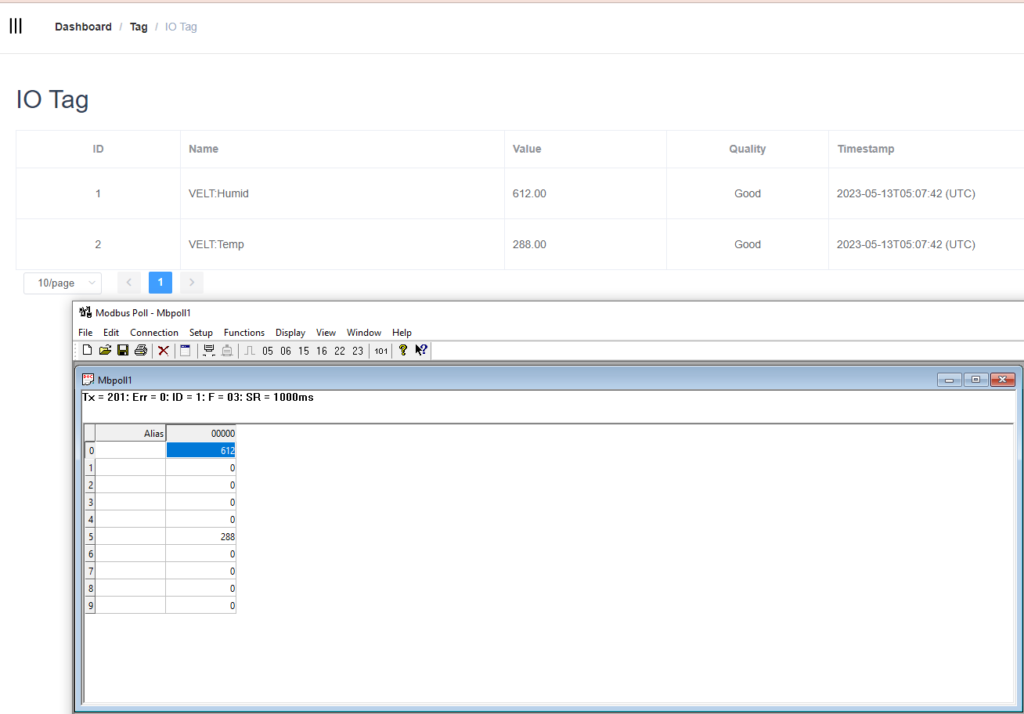The height and width of the screenshot is (714, 1024).
Task: Open the Edit menu
Action: 111,333
